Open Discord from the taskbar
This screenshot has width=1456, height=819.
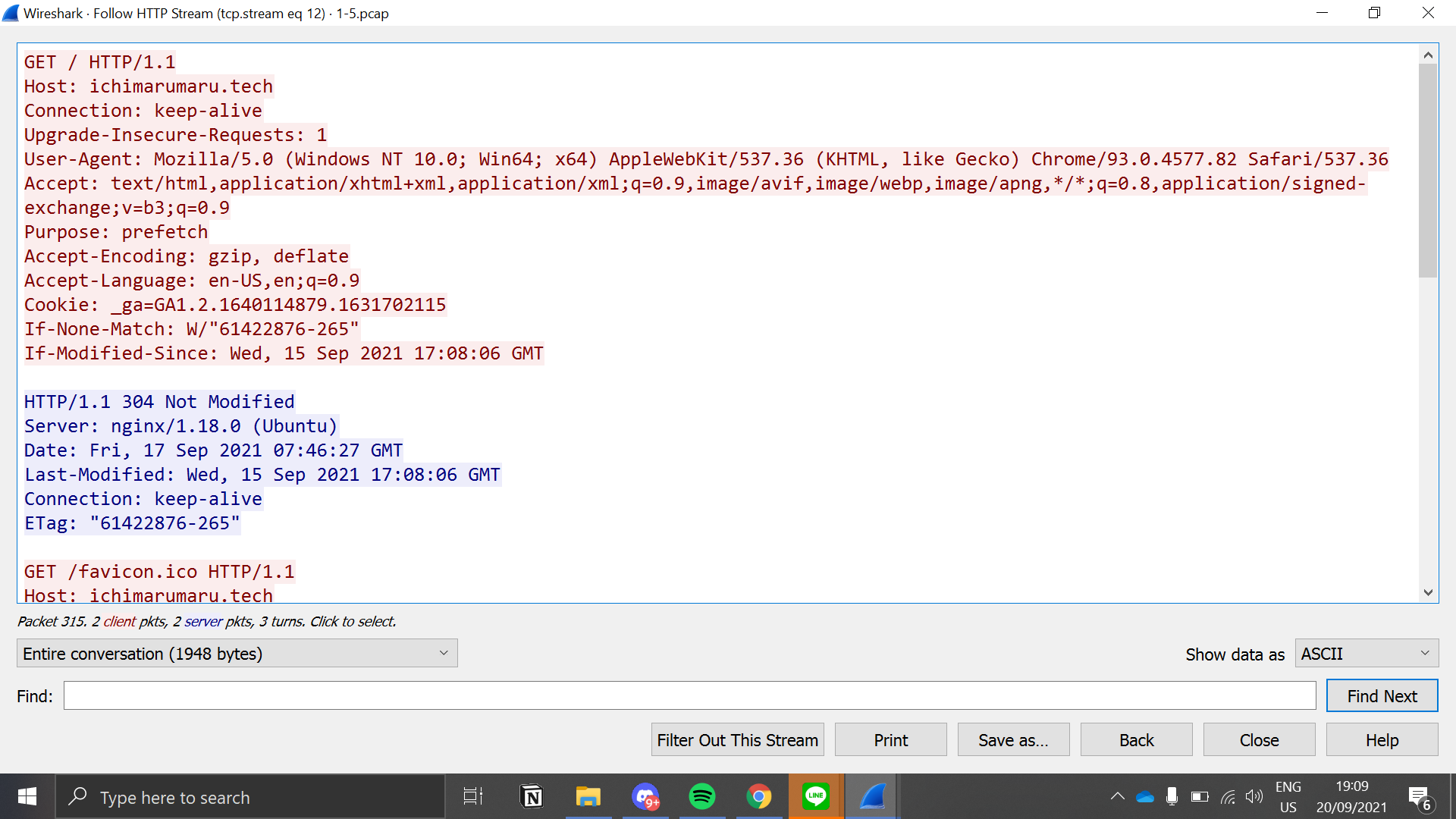pos(645,797)
